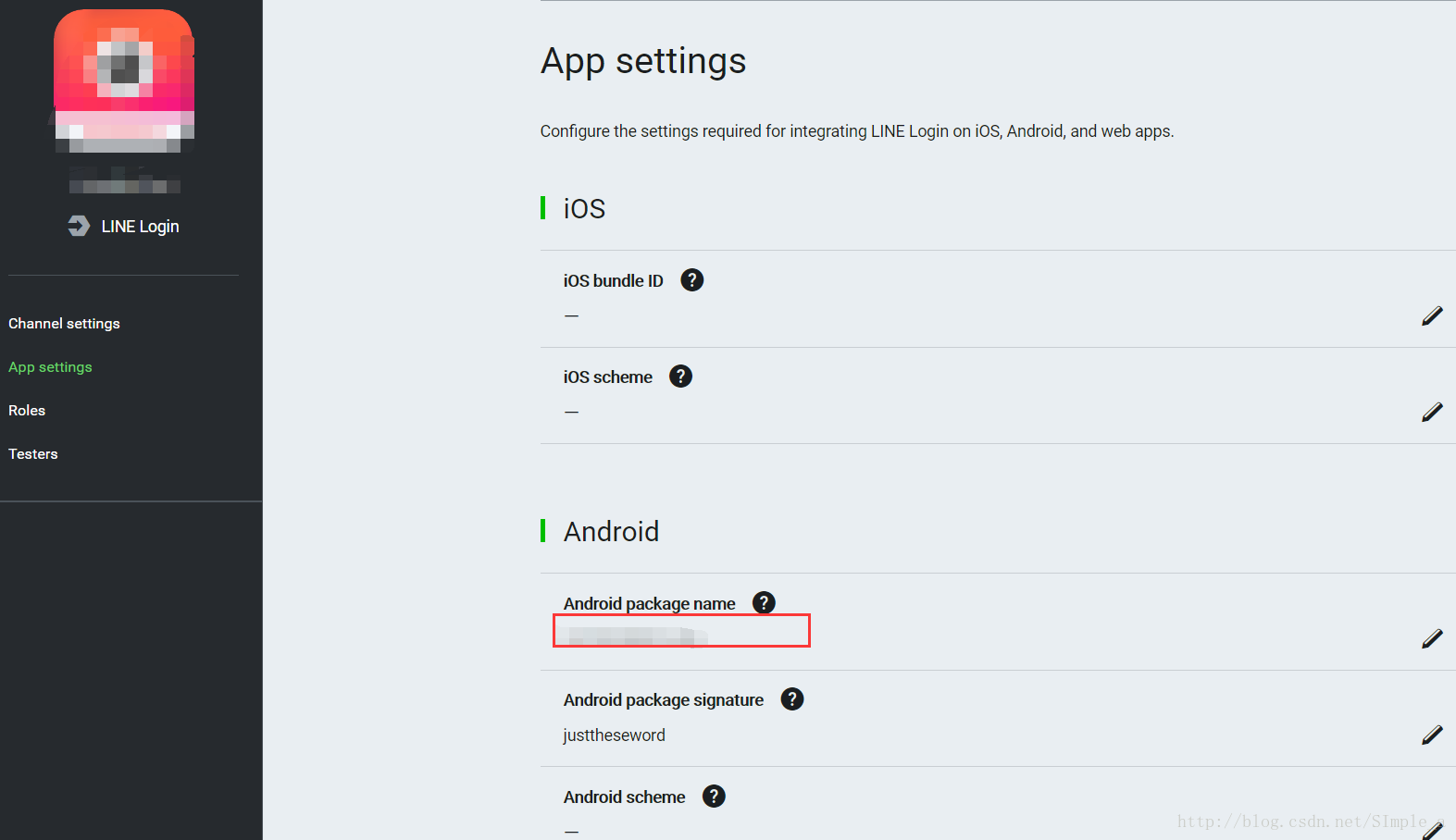The height and width of the screenshot is (840, 1456).
Task: Click the App settings page heading
Action: [643, 62]
